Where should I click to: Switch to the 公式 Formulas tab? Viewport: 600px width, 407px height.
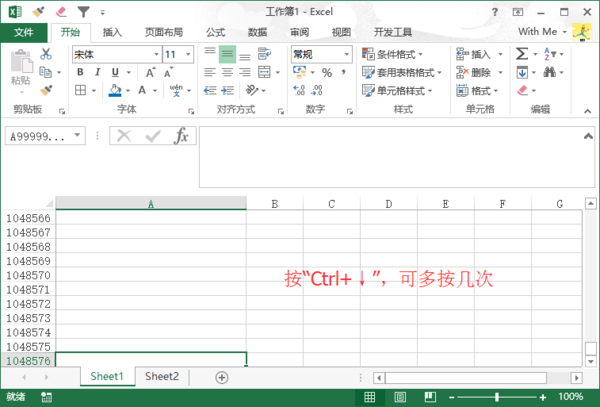pos(215,33)
